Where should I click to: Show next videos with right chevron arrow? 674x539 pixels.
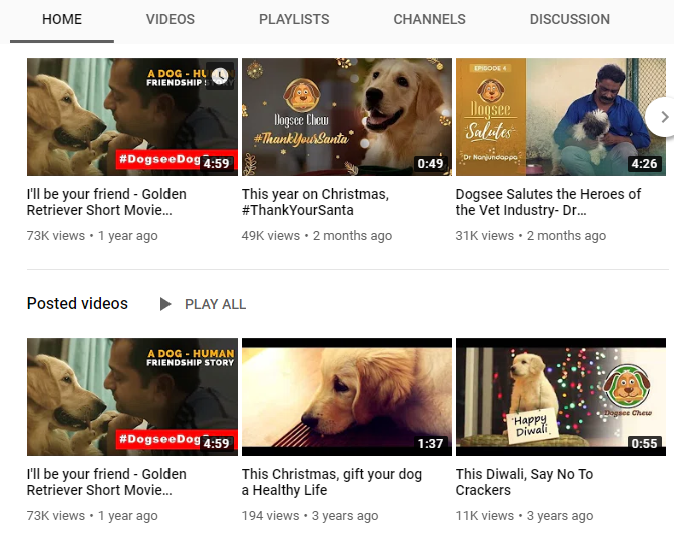pos(663,117)
